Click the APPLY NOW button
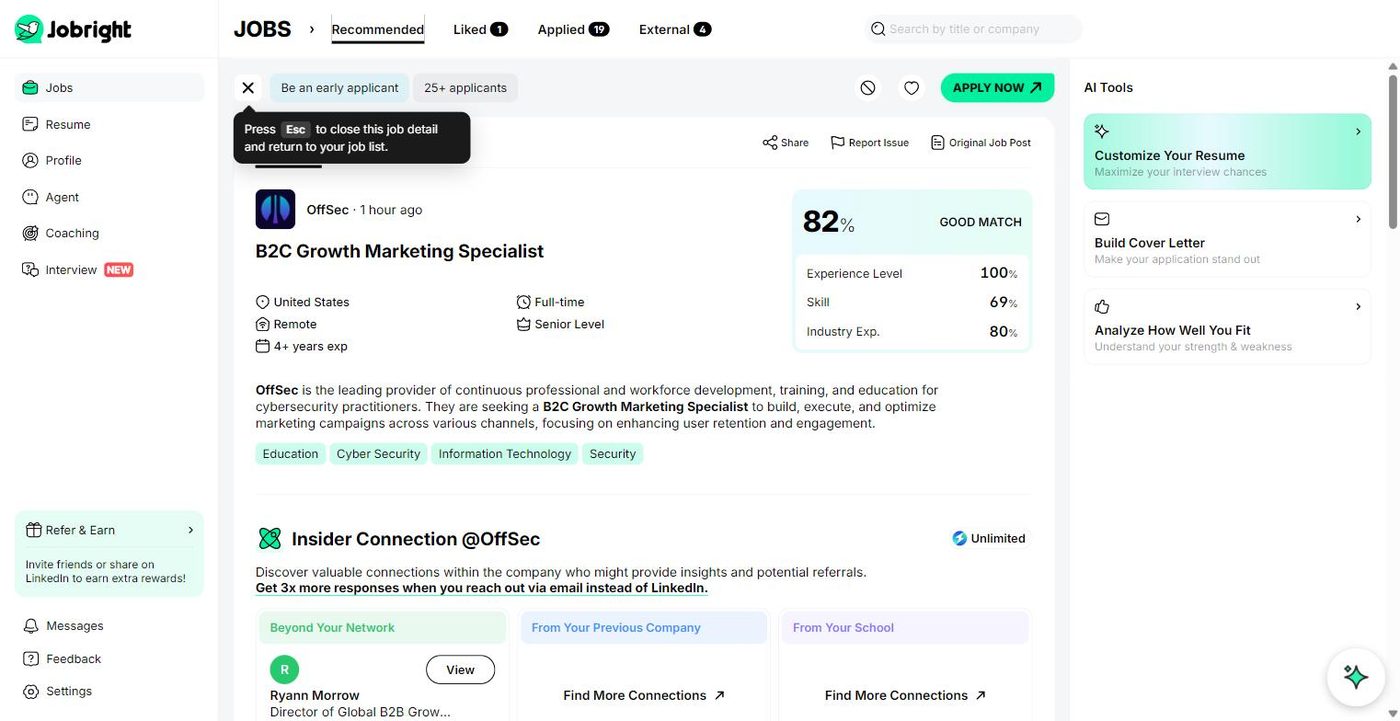Image resolution: width=1400 pixels, height=721 pixels. [x=997, y=88]
